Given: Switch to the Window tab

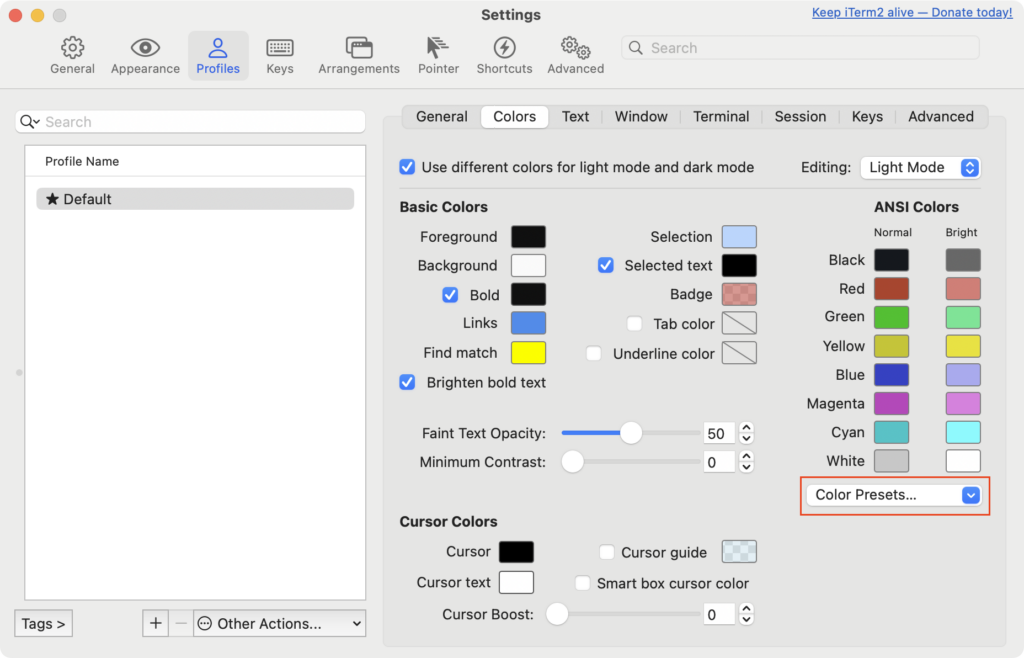Looking at the screenshot, I should (641, 116).
